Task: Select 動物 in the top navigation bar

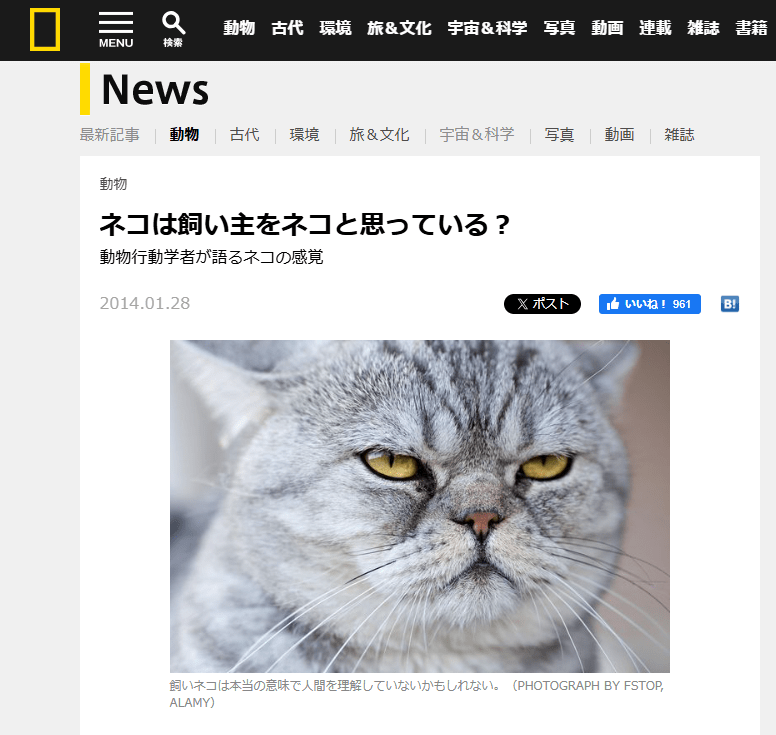Action: [x=239, y=28]
